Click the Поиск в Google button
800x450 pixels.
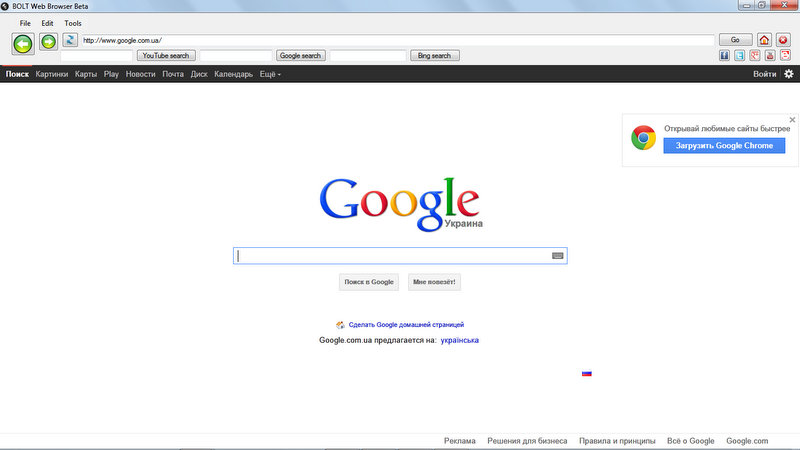[x=369, y=282]
